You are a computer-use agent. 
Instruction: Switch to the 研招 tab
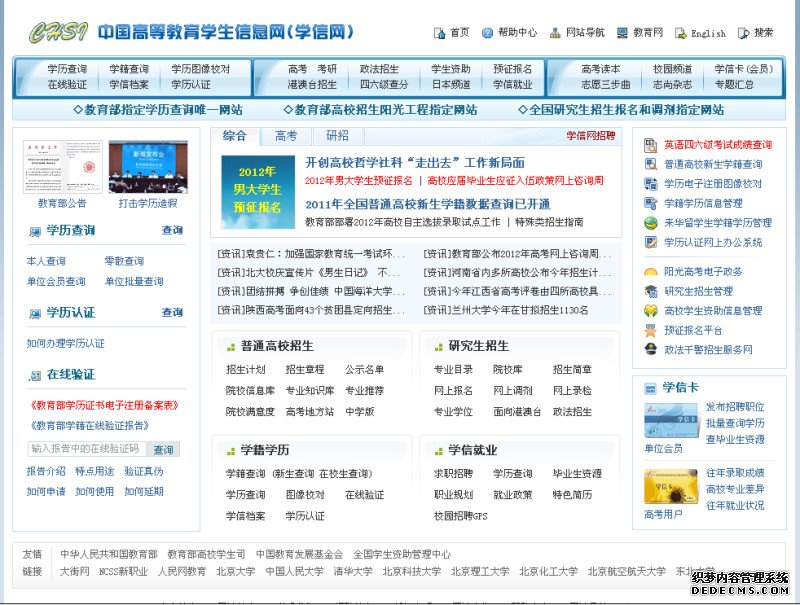338,136
